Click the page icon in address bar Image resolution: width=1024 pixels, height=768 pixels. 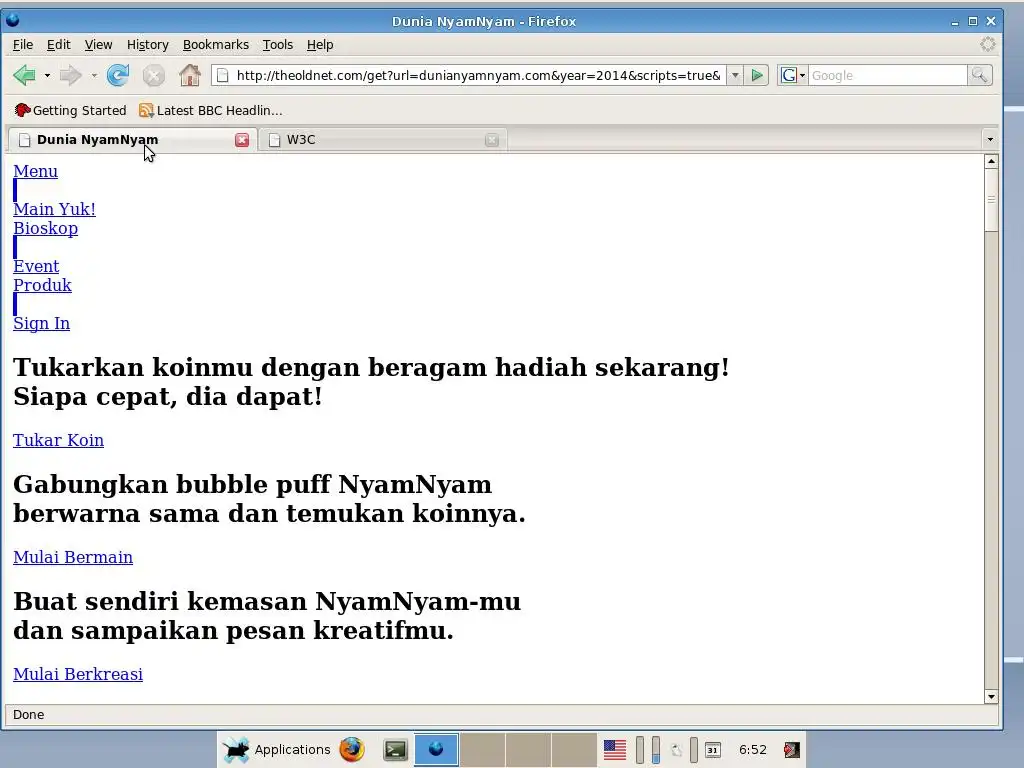pos(223,76)
